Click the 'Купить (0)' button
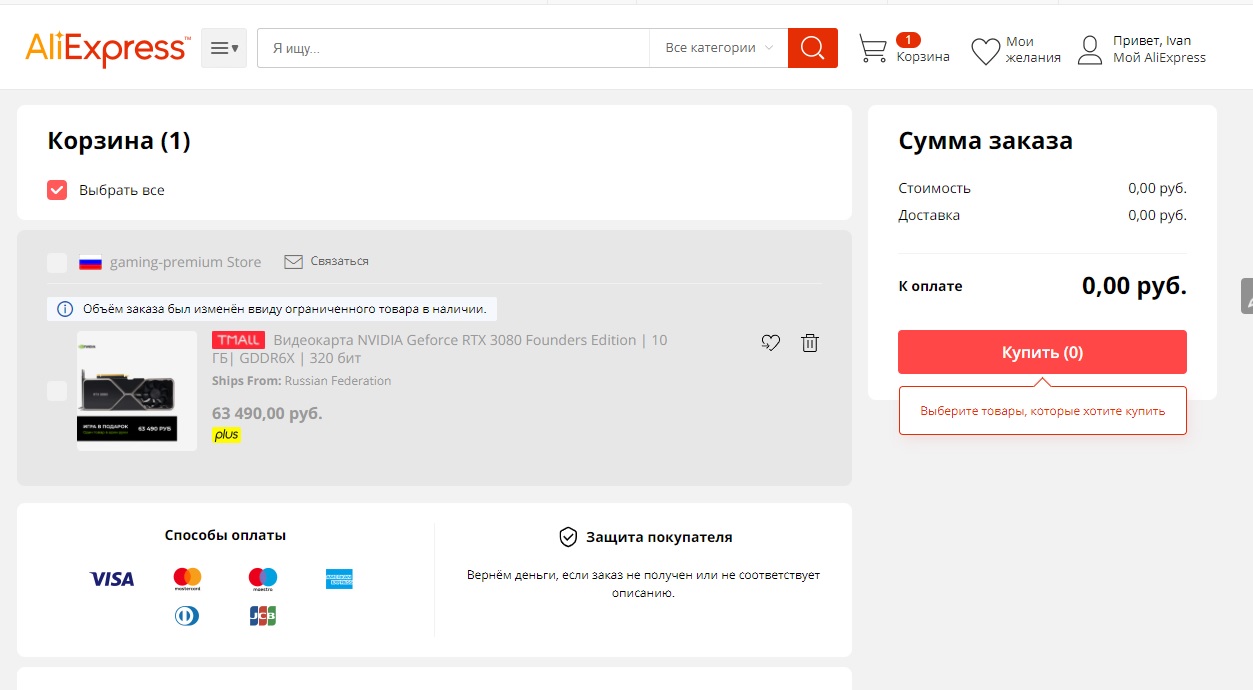 click(1042, 352)
